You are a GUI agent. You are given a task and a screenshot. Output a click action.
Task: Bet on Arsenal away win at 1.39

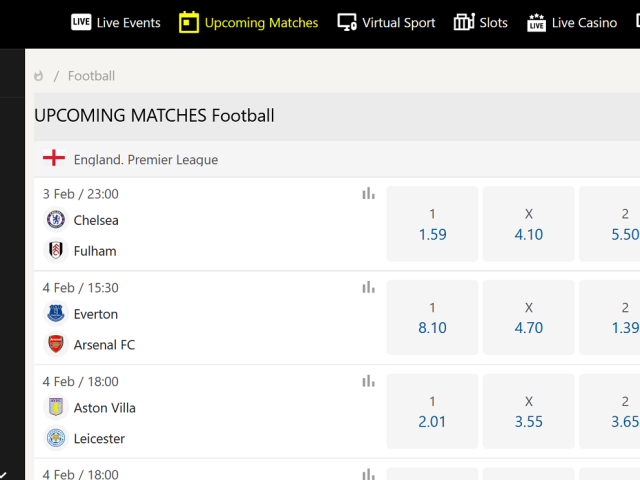tap(609, 318)
